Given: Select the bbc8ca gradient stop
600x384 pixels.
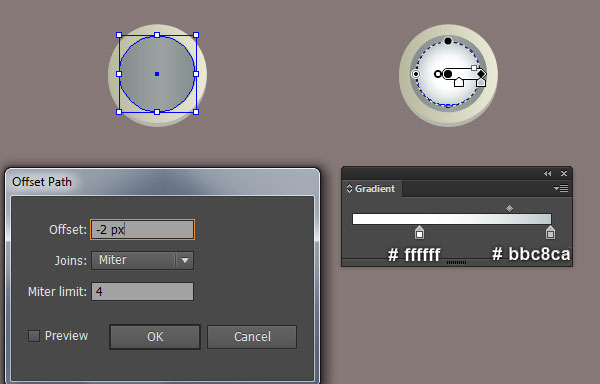Looking at the screenshot, I should pyautogui.click(x=550, y=232).
